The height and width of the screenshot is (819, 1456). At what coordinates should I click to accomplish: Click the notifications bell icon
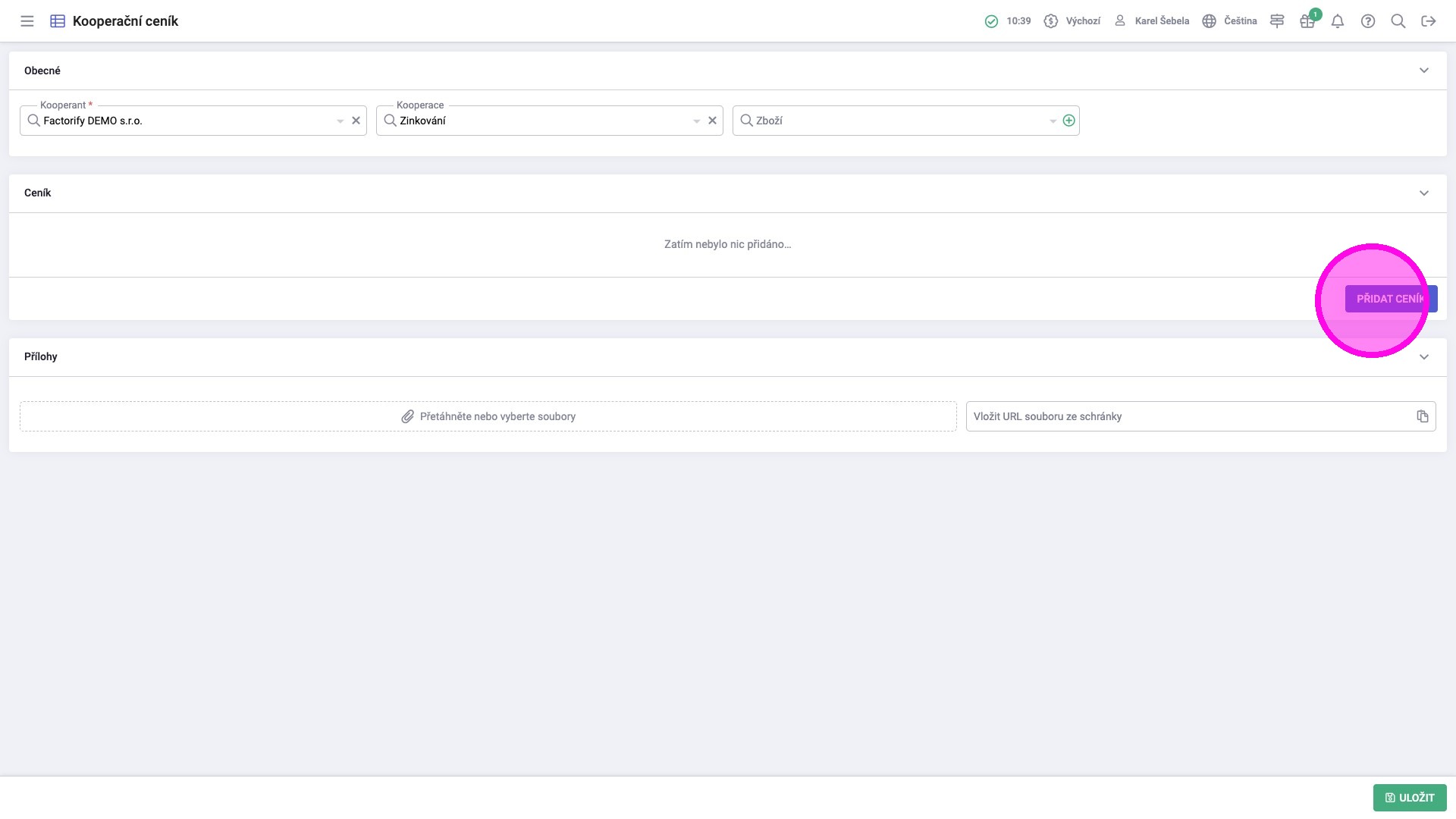click(1338, 21)
